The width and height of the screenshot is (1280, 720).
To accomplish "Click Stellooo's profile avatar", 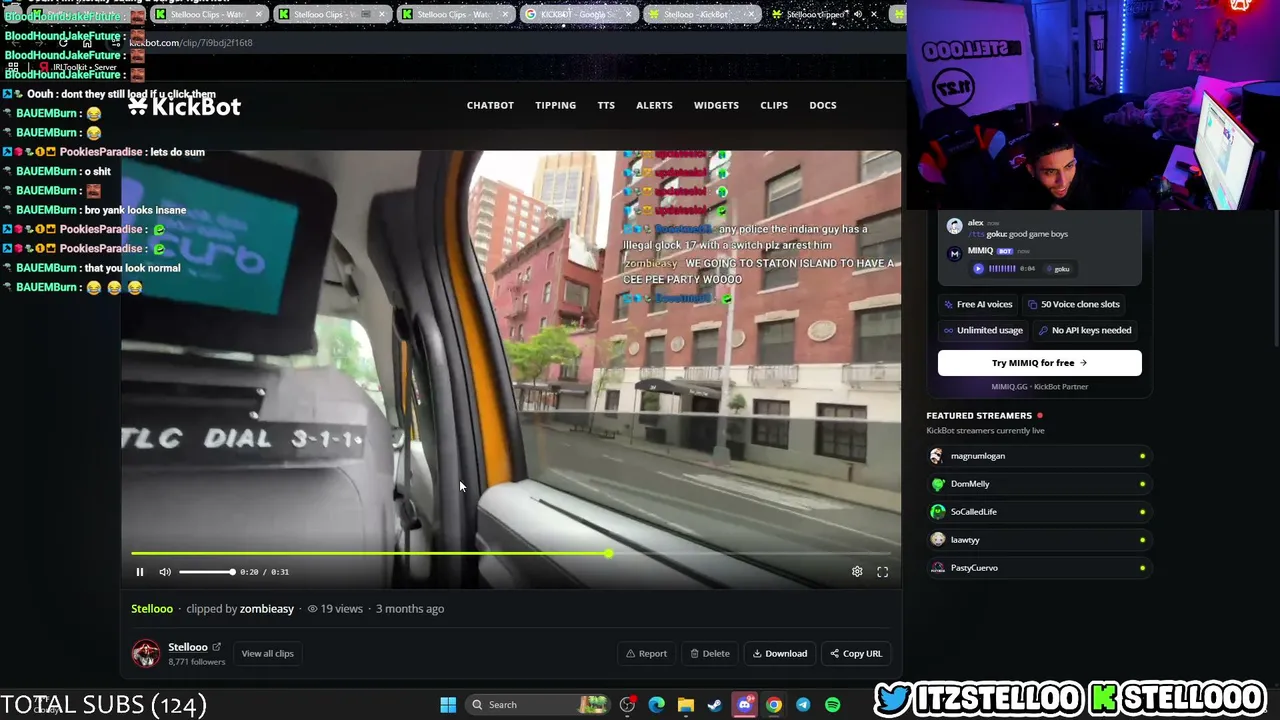I will coord(146,653).
